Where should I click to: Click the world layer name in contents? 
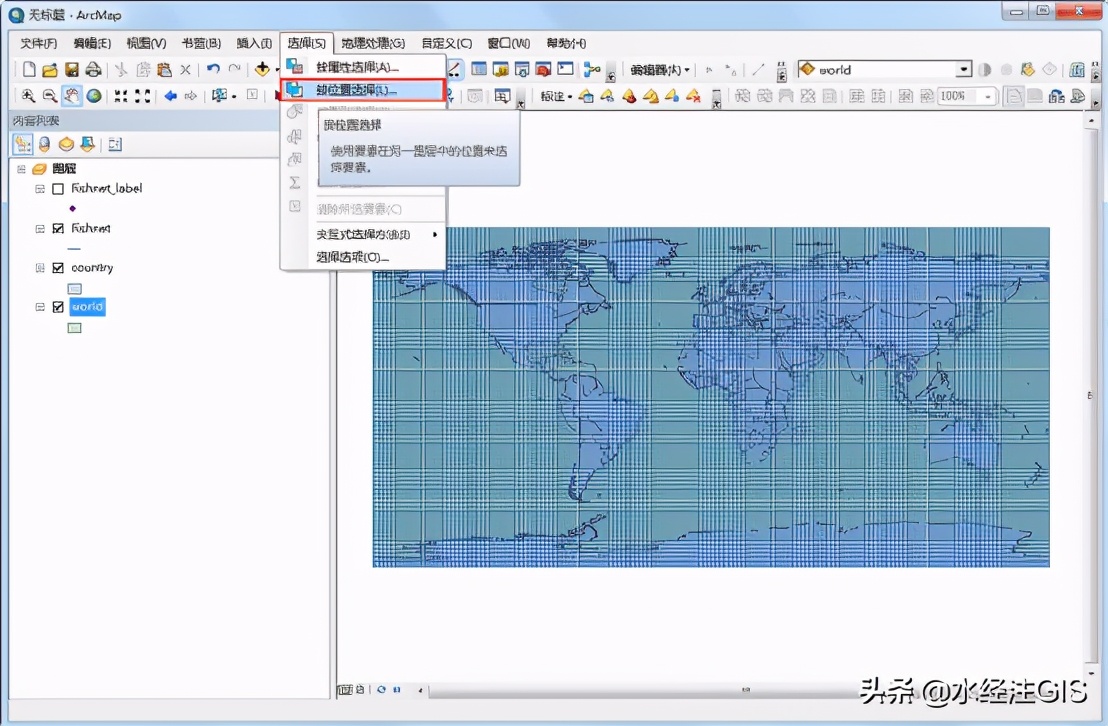[87, 307]
